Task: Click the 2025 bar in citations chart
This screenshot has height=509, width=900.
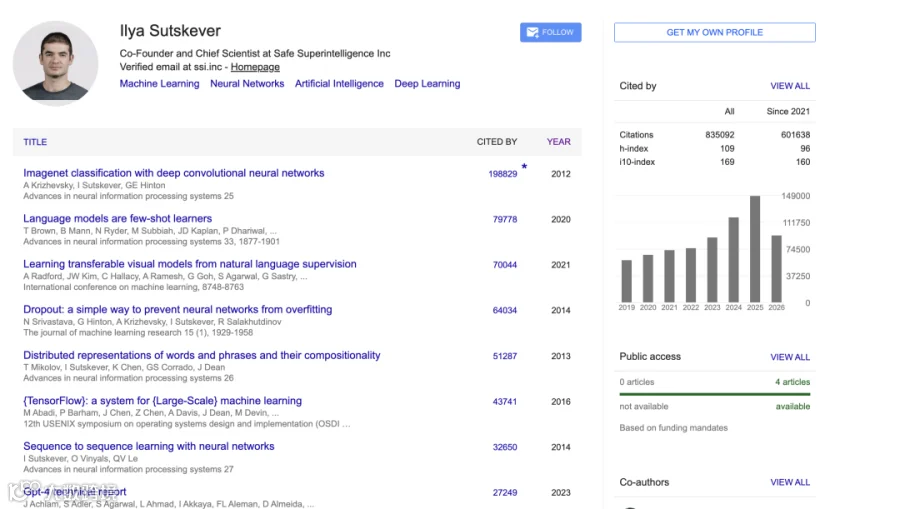Action: point(755,249)
